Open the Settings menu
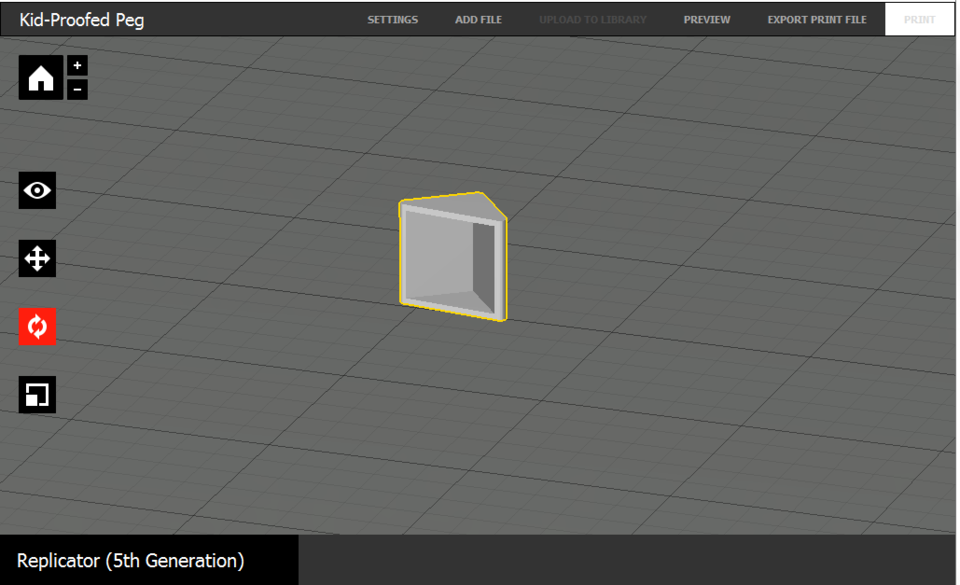Screen dimensions: 960x585 tap(392, 20)
